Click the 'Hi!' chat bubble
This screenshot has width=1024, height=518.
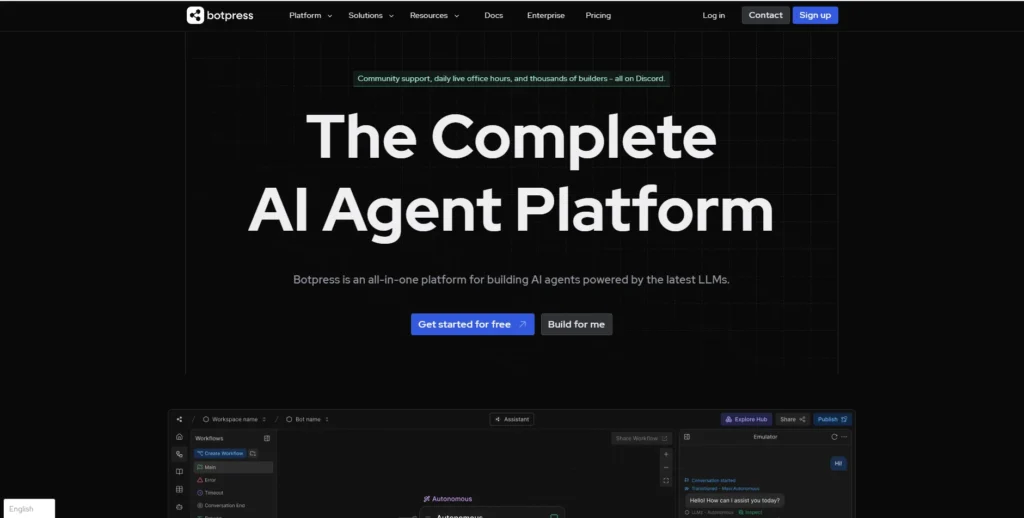pos(839,463)
